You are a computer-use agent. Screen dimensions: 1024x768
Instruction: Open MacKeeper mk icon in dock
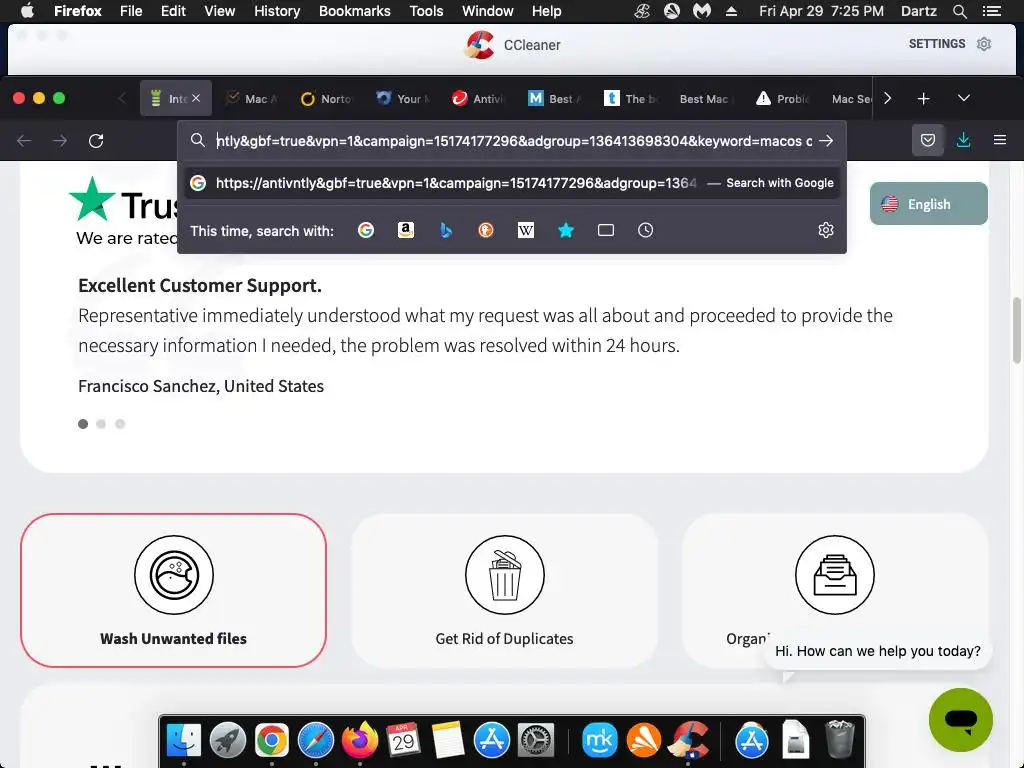[600, 741]
